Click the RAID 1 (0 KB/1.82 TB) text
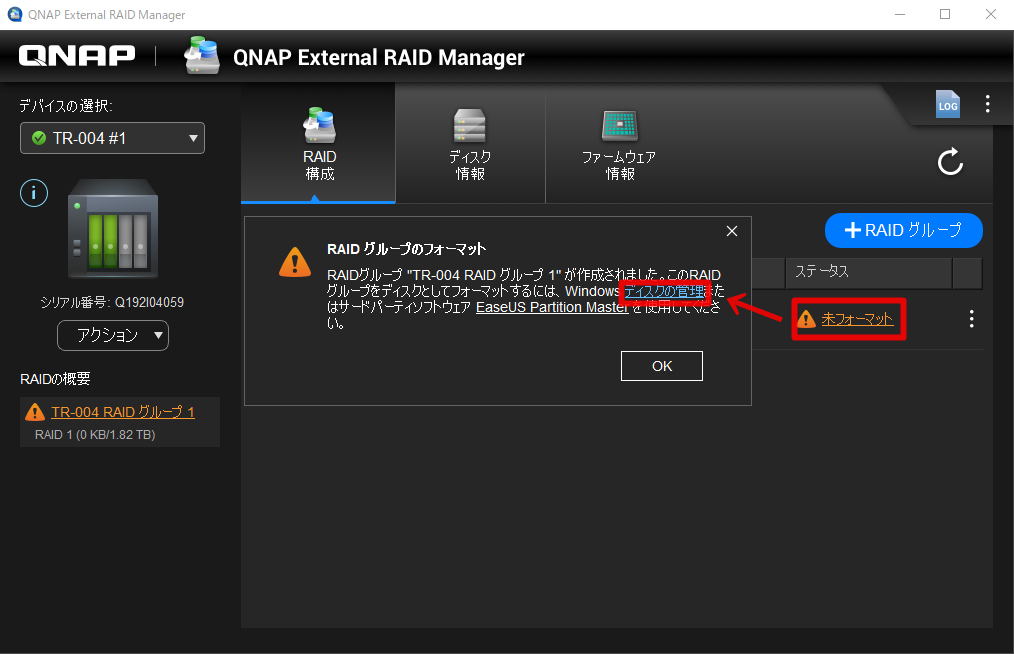 coord(95,435)
